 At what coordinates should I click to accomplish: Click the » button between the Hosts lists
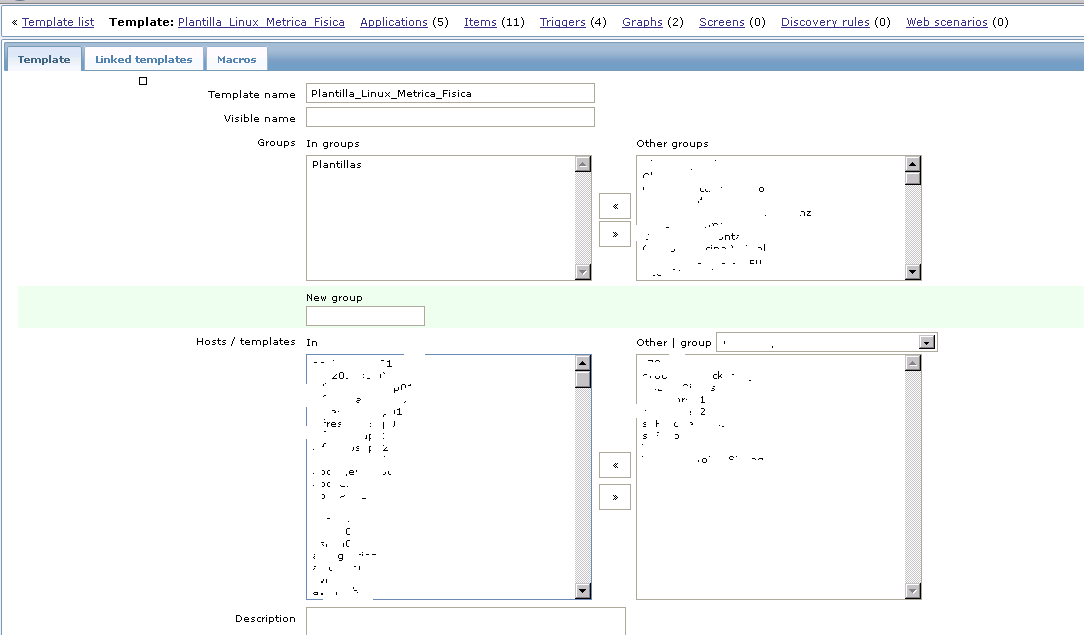(614, 497)
